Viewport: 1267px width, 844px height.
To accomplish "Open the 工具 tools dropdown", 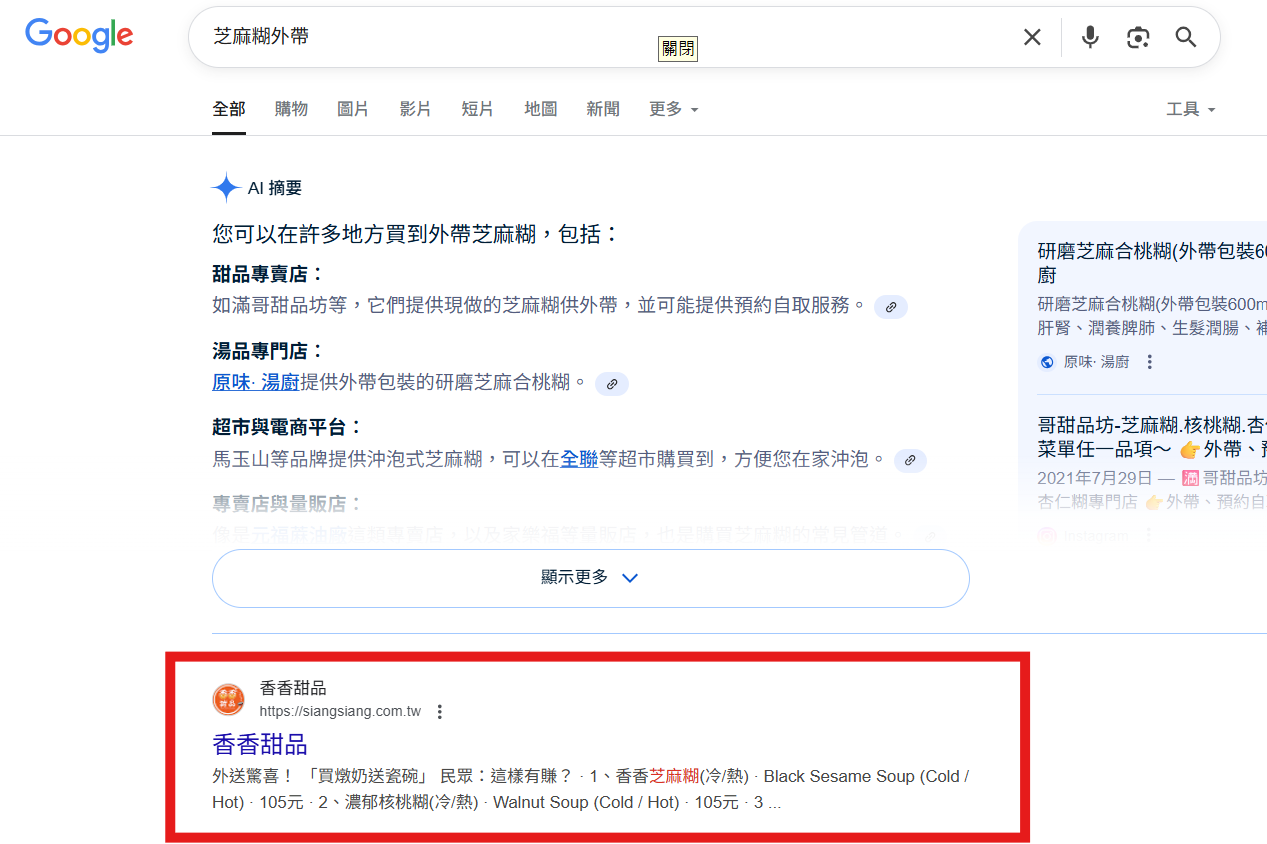I will (1190, 109).
